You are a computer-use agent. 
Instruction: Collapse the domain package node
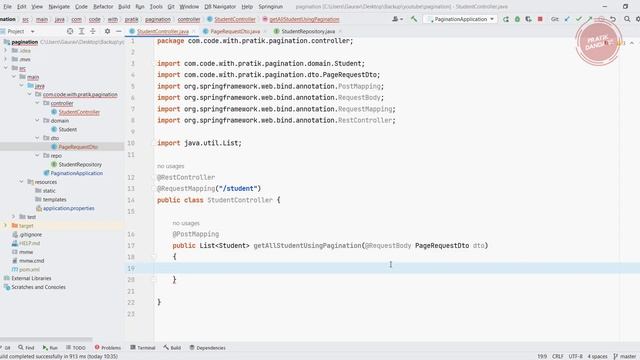[x=37, y=120]
